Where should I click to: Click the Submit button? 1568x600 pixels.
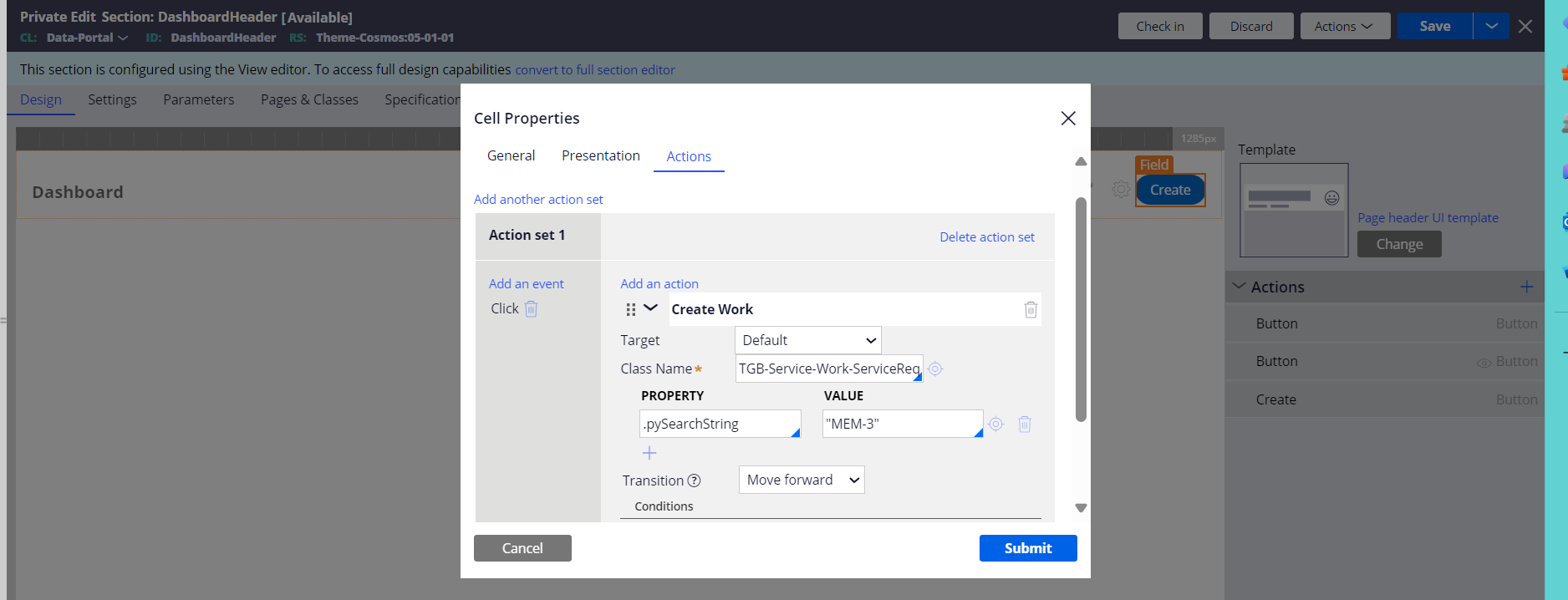[x=1027, y=548]
